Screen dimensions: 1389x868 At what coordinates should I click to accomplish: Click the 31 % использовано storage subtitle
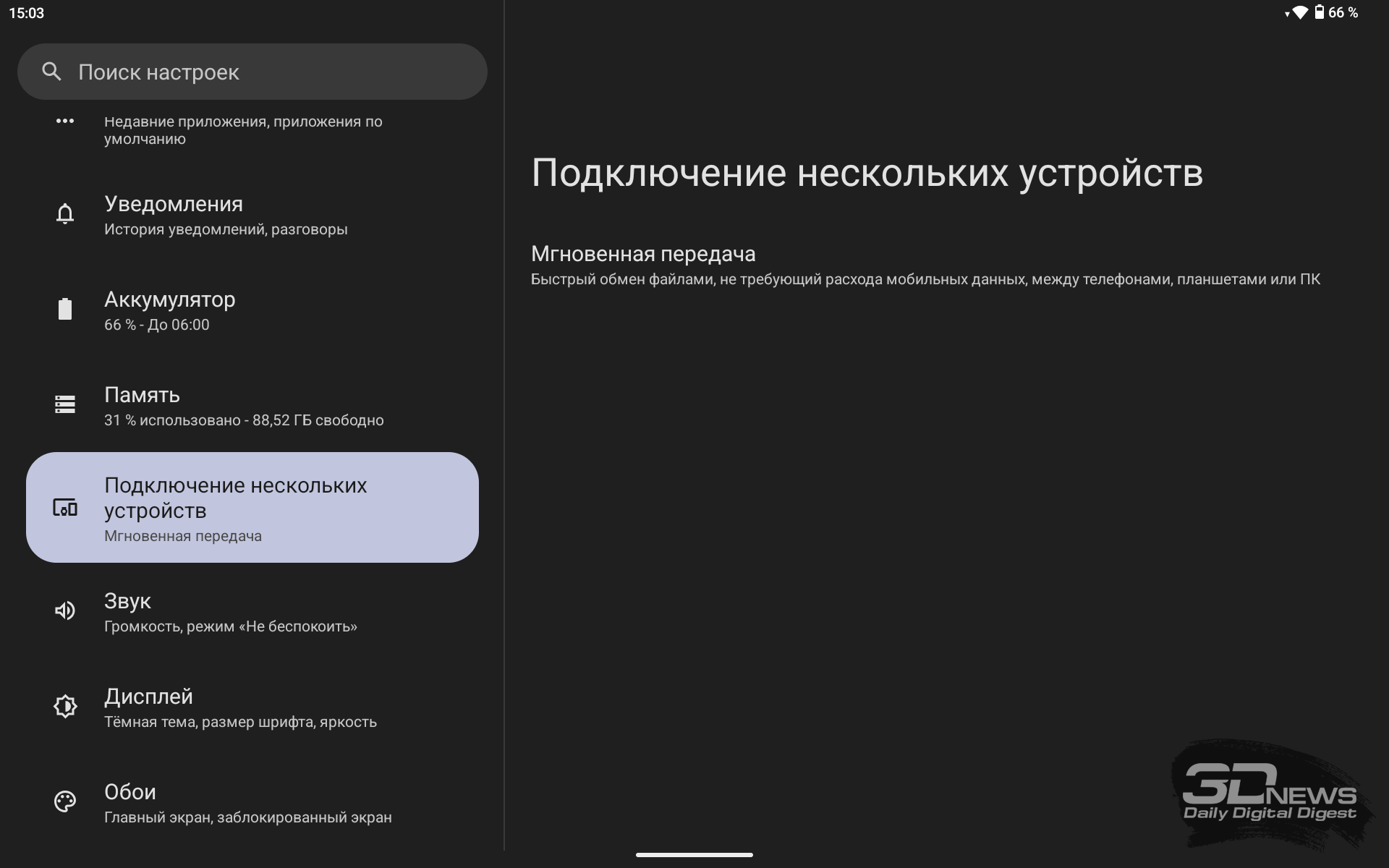pyautogui.click(x=244, y=420)
